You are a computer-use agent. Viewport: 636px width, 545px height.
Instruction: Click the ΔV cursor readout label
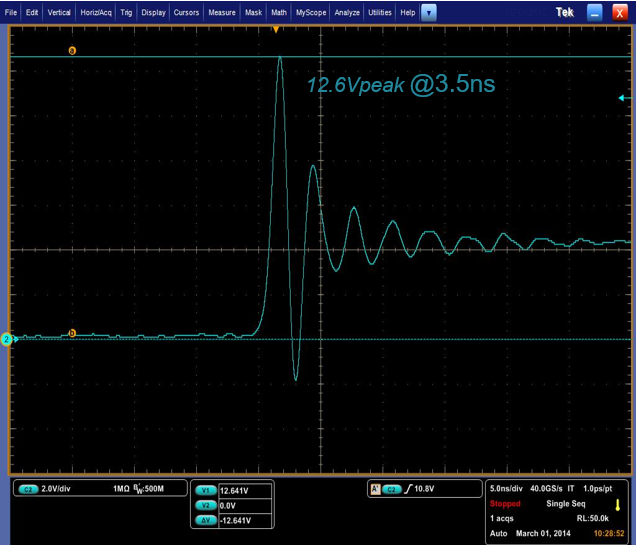coord(206,520)
